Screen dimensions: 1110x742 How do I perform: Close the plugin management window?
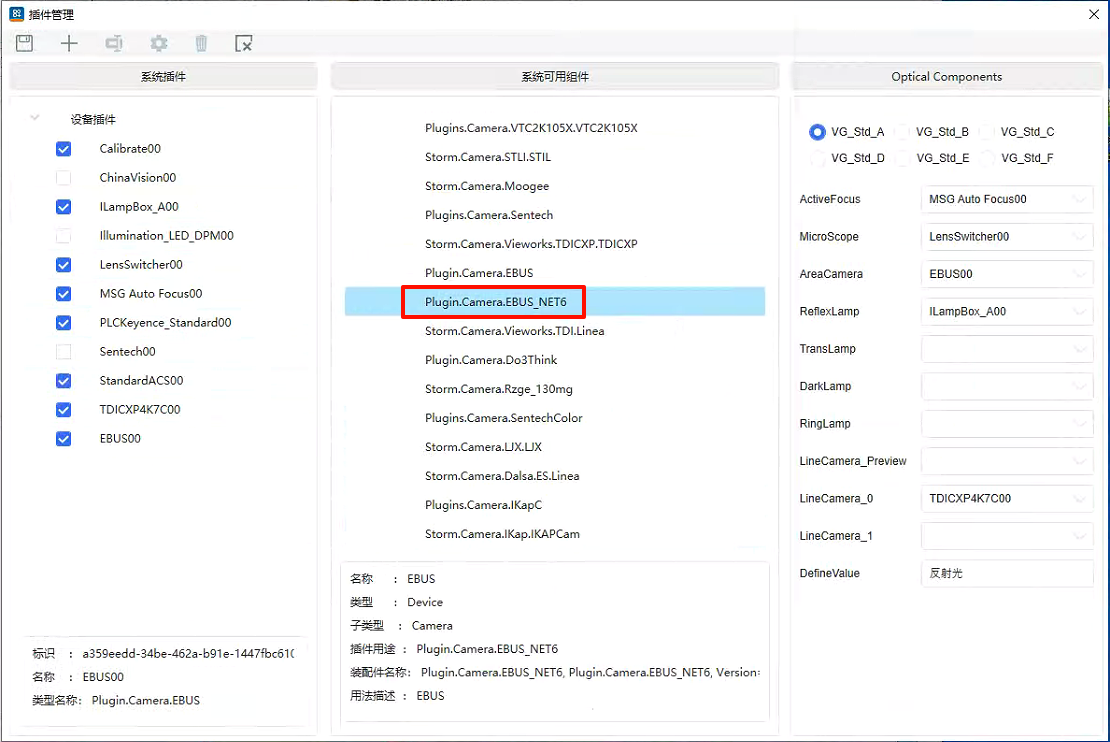coord(1093,14)
